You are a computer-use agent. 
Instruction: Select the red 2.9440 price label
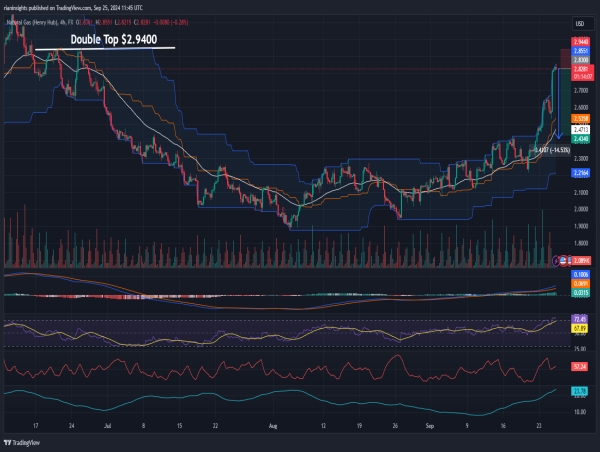(x=580, y=42)
